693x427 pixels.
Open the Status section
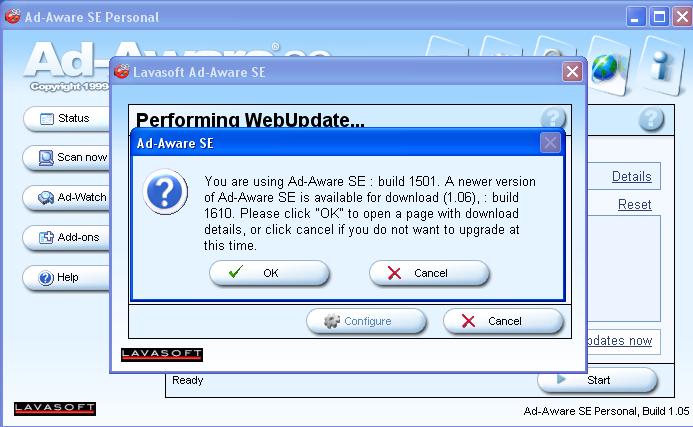click(66, 118)
